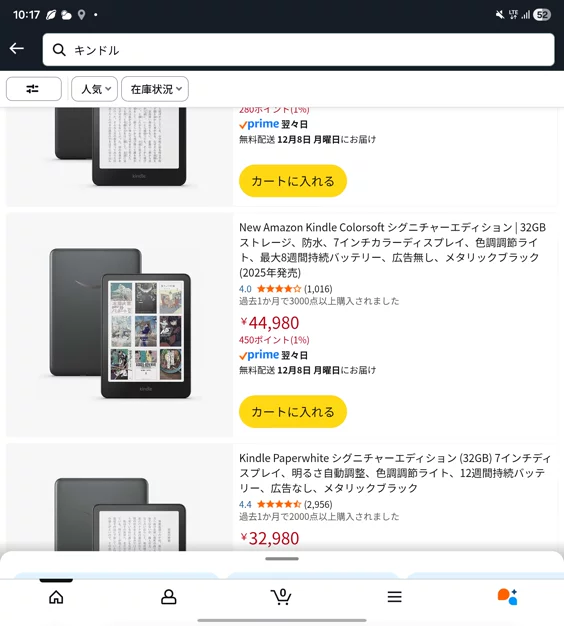Open the Kindle Colorsoft product title
Viewport: 564px width, 626px height.
click(393, 250)
